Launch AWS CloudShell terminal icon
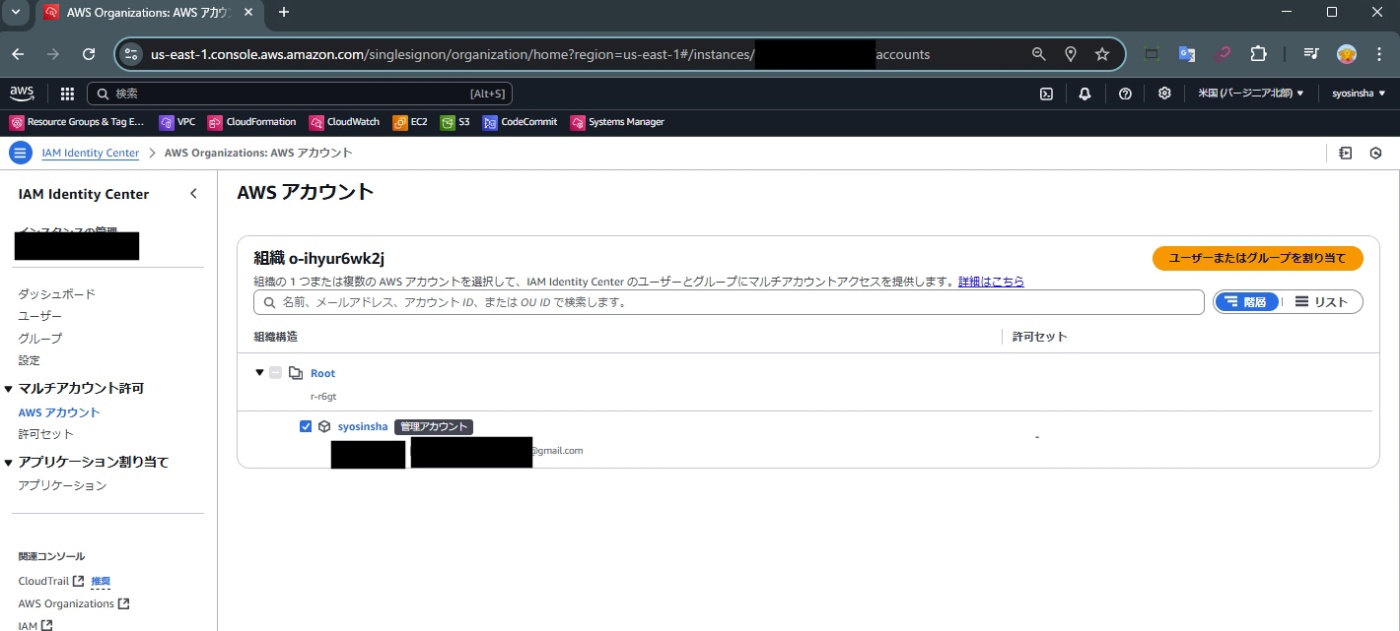 coord(1046,94)
